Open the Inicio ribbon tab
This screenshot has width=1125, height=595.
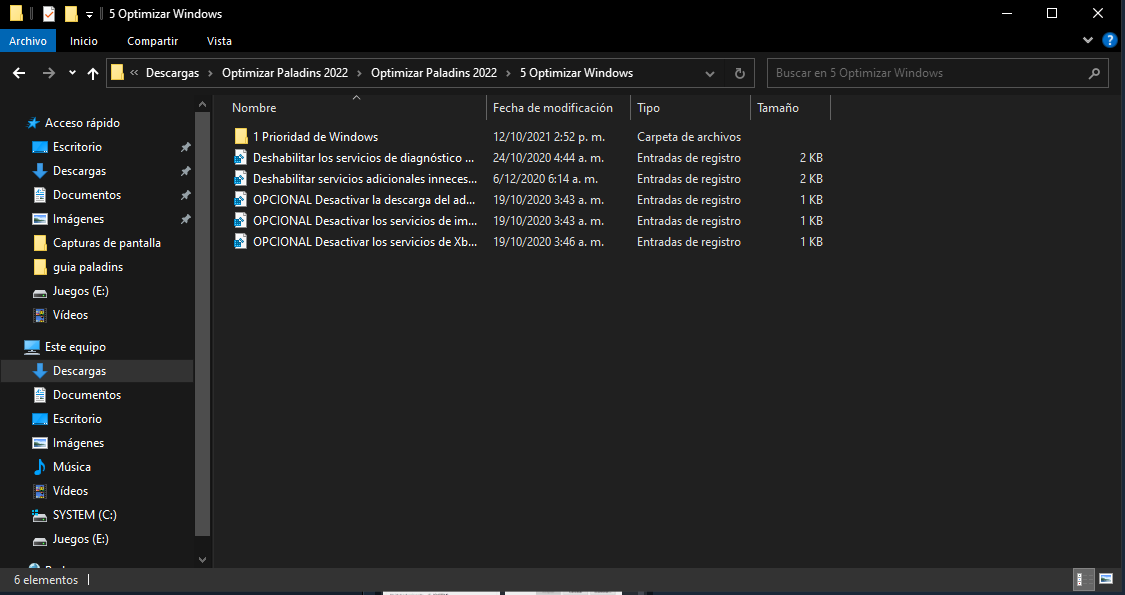(84, 41)
